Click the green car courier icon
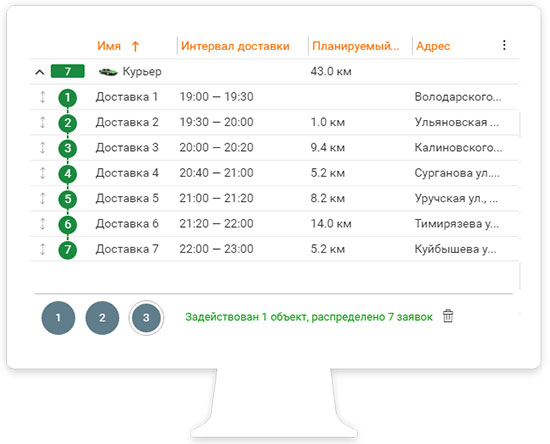Image resolution: width=550 pixels, height=444 pixels. pos(108,72)
